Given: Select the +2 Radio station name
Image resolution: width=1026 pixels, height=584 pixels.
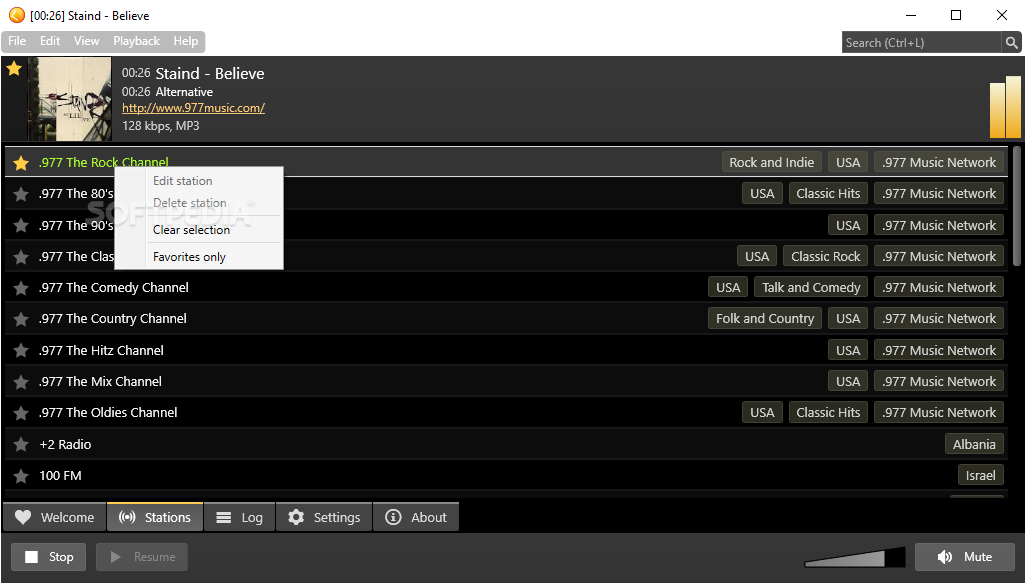Looking at the screenshot, I should (65, 445).
